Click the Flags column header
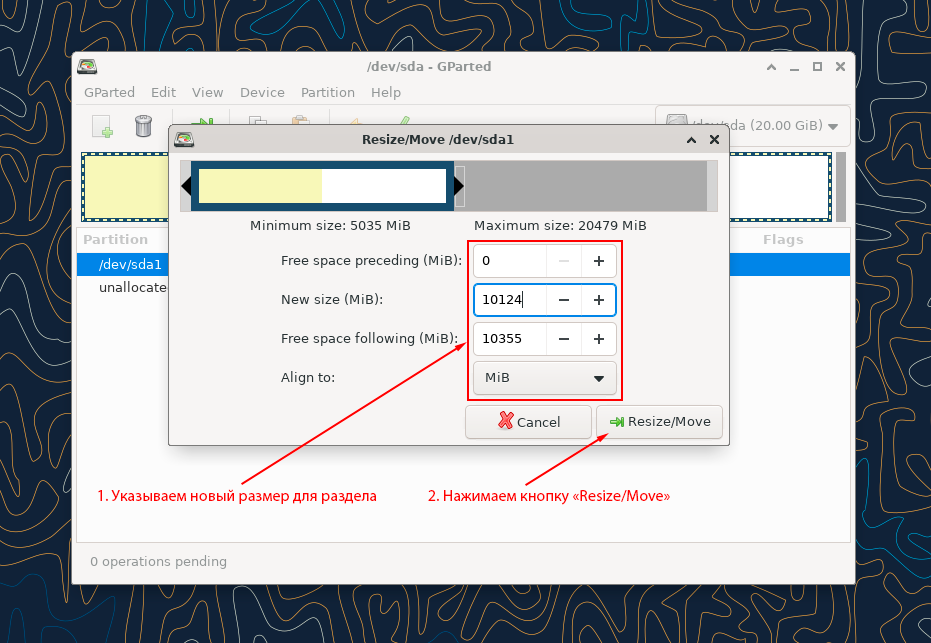Image resolution: width=931 pixels, height=643 pixels. (x=783, y=240)
